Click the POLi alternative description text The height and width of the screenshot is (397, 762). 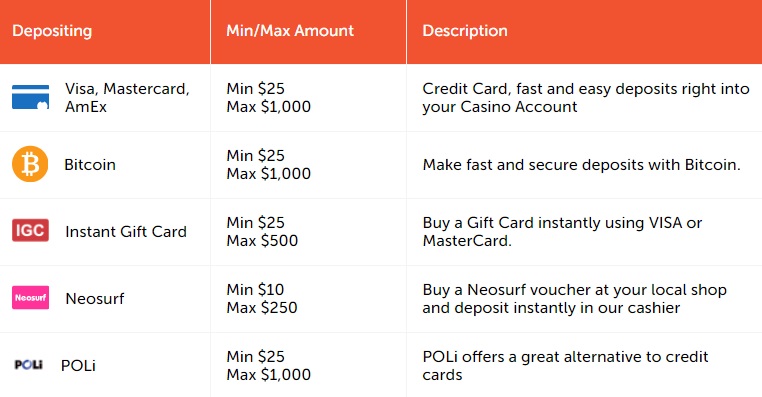click(565, 366)
